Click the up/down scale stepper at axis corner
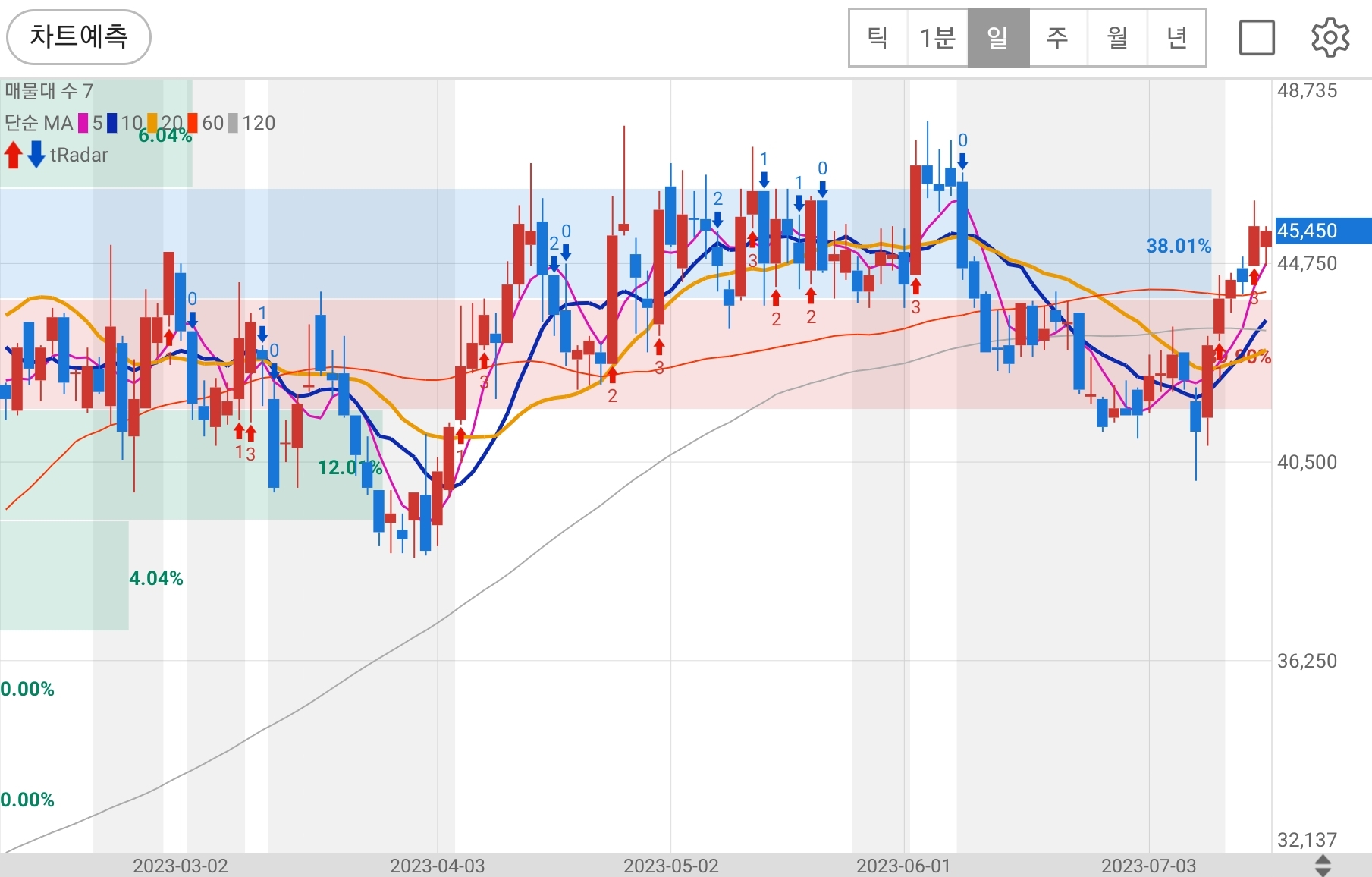The image size is (1372, 877). coord(1323,866)
